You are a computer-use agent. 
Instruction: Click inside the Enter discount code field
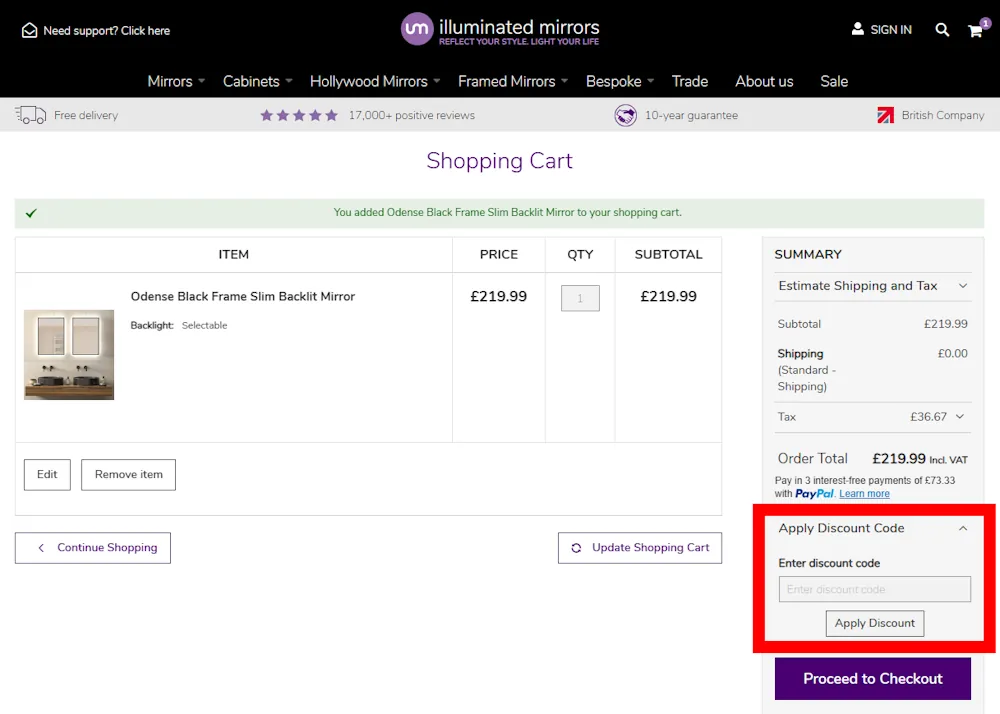pyautogui.click(x=874, y=589)
